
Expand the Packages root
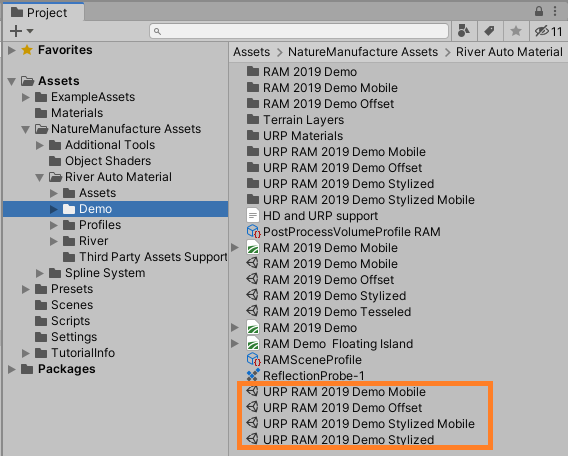(x=12, y=369)
